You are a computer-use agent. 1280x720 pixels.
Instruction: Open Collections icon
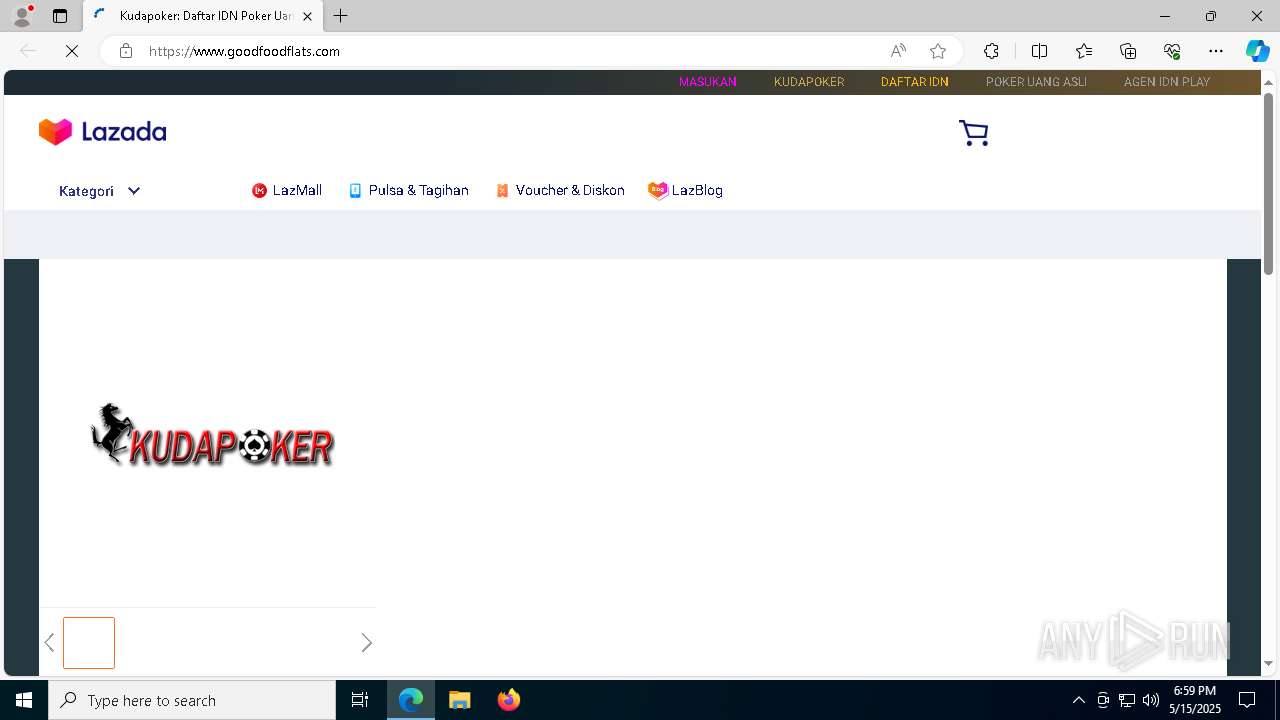coord(1128,51)
